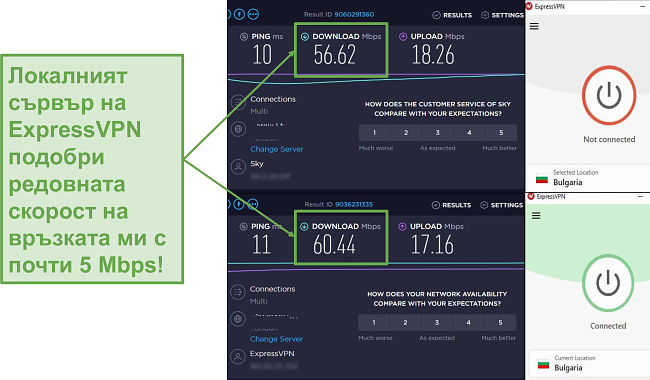Rate network availability 1 Much worse

374,322
